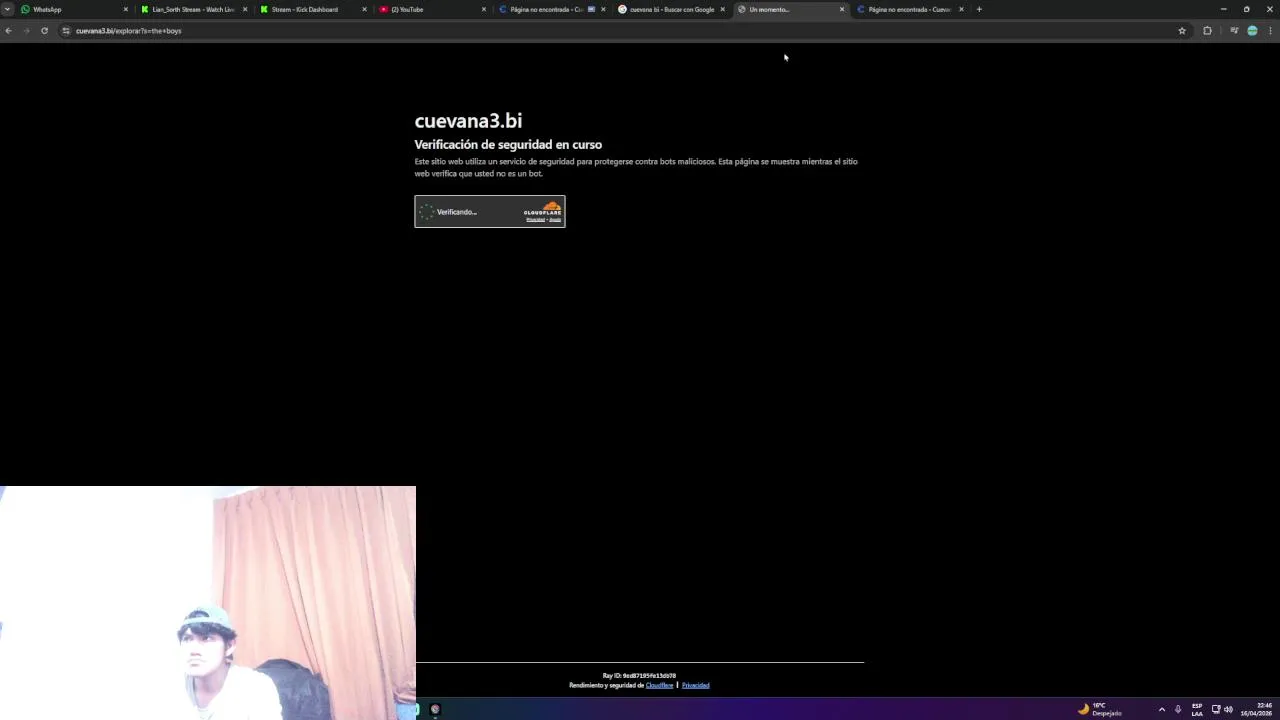Click the Cloudflare logo in widget
1280x720 pixels.
coord(543,210)
